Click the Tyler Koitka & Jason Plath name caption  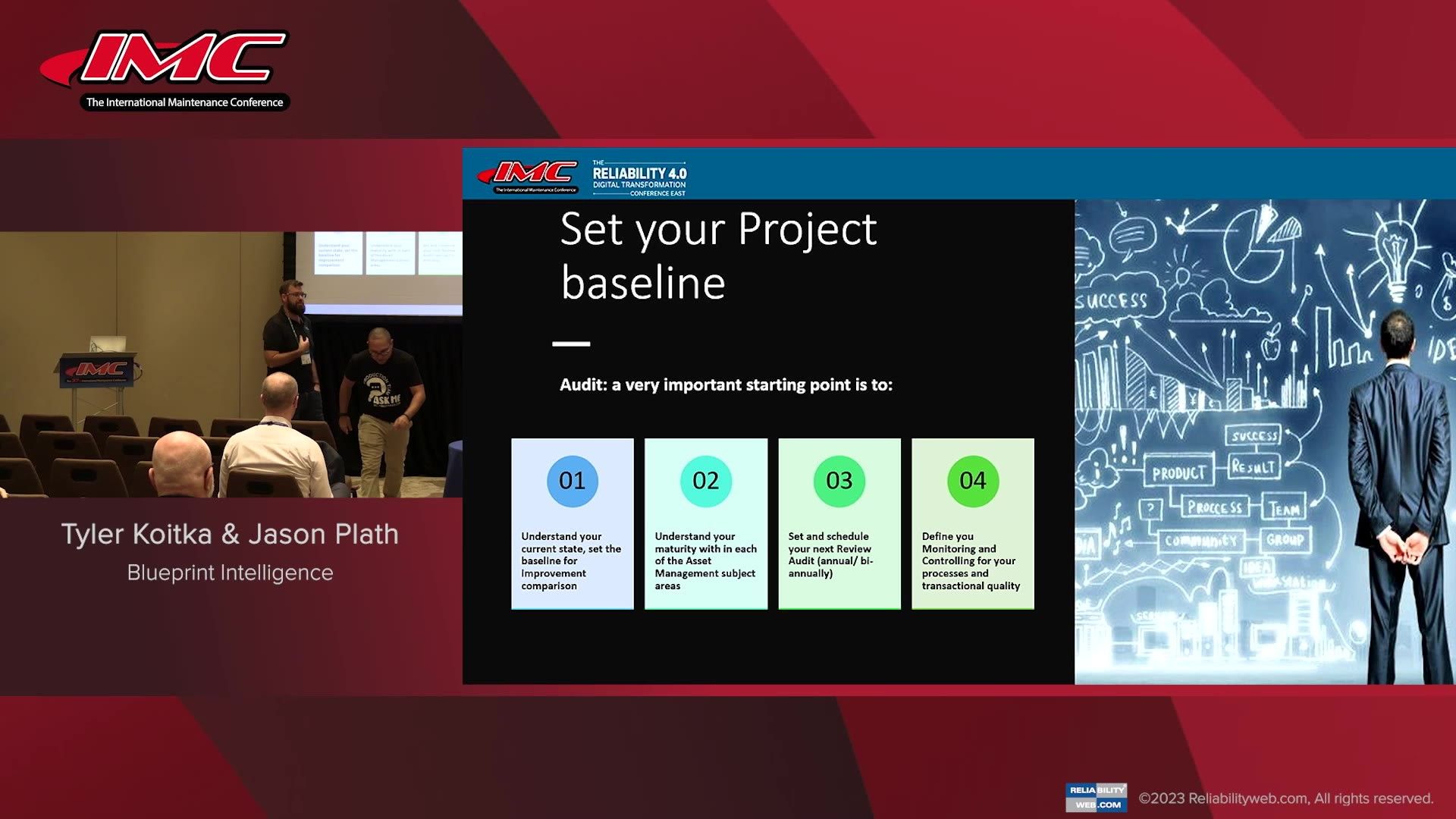229,534
